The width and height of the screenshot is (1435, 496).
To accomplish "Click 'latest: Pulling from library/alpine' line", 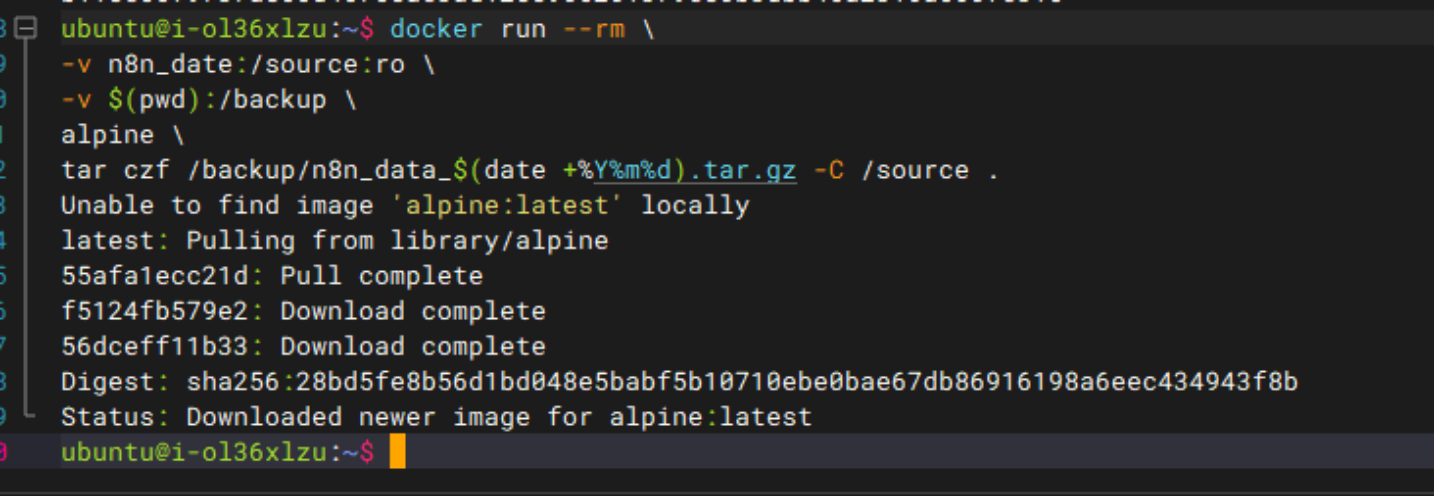I will point(335,241).
